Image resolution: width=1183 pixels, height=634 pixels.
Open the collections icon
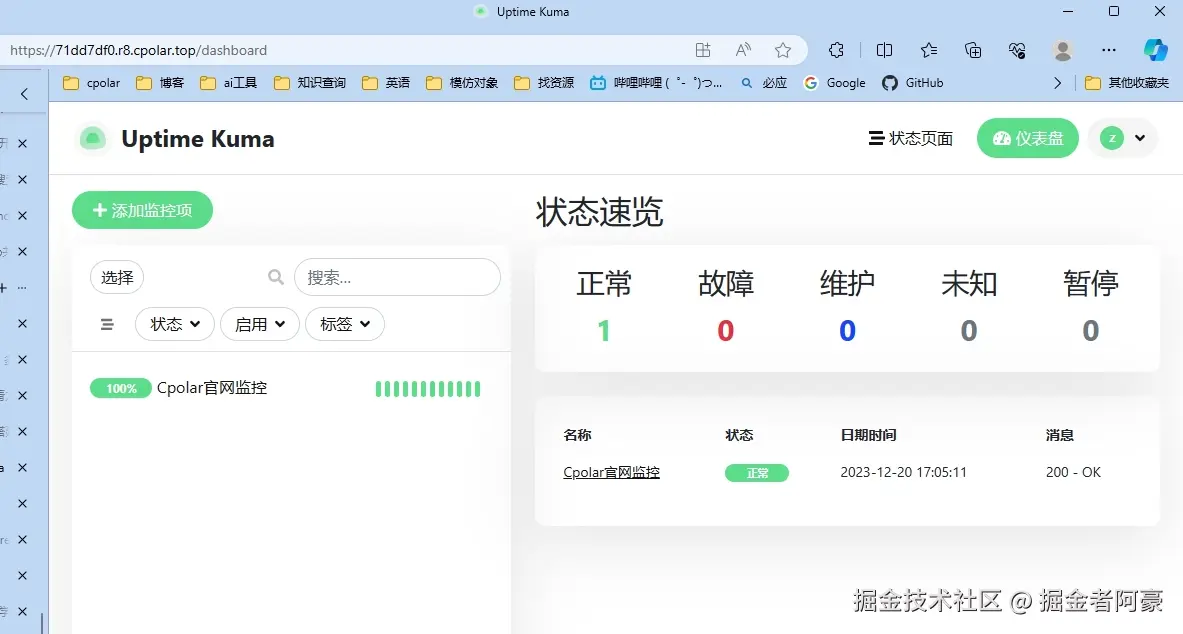(973, 51)
